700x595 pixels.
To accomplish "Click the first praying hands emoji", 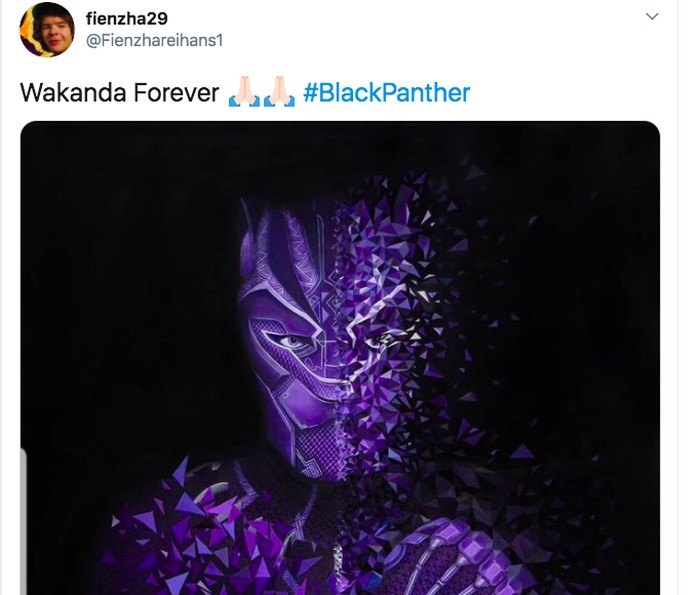I will pos(244,92).
